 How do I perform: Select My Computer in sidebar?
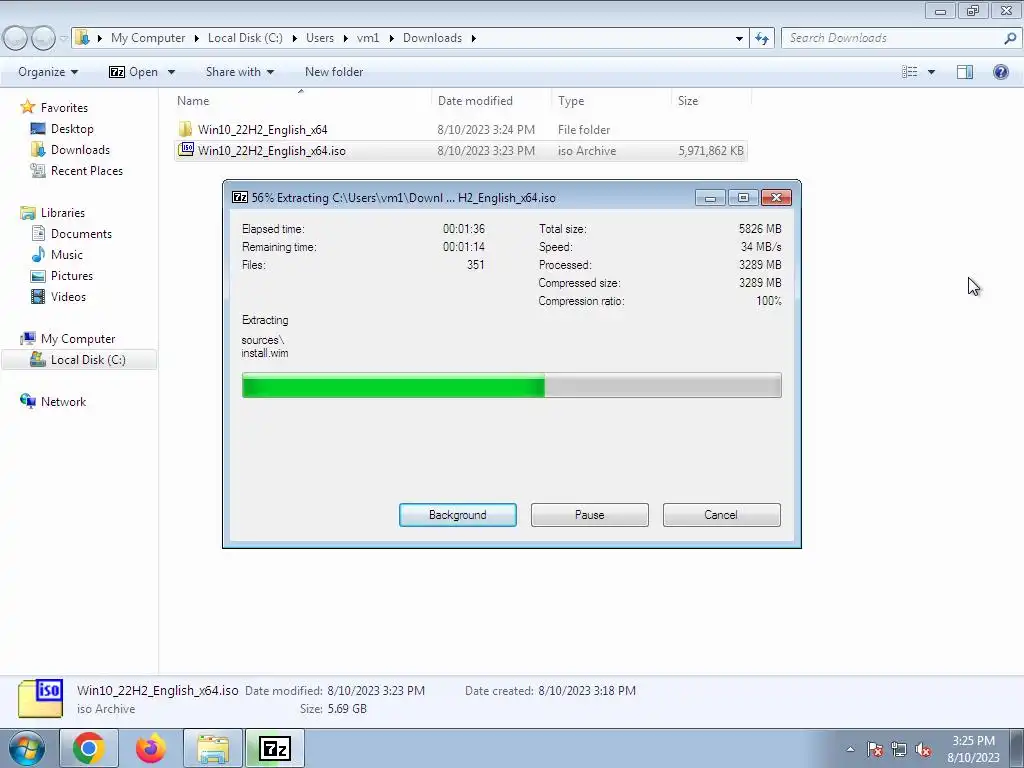[x=78, y=338]
